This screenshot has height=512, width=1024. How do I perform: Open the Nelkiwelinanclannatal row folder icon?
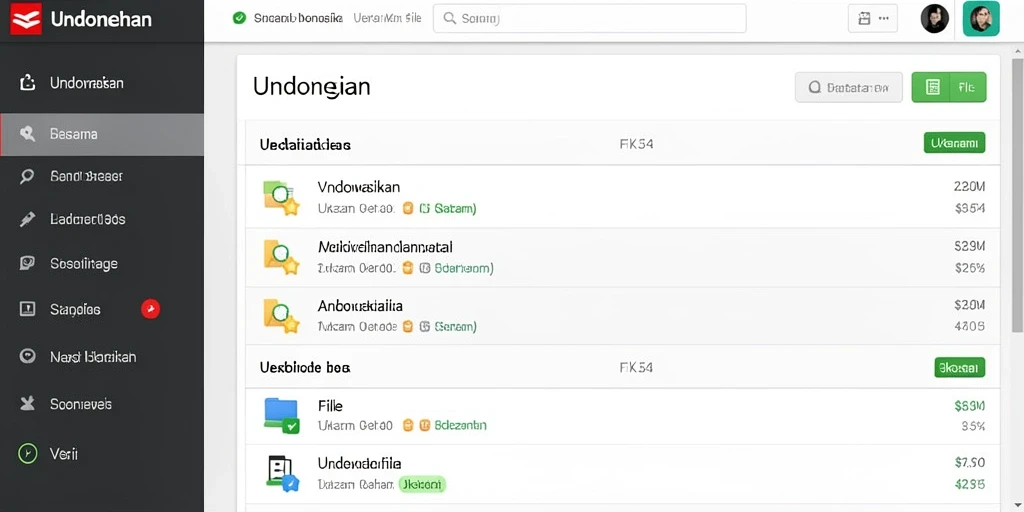point(281,257)
